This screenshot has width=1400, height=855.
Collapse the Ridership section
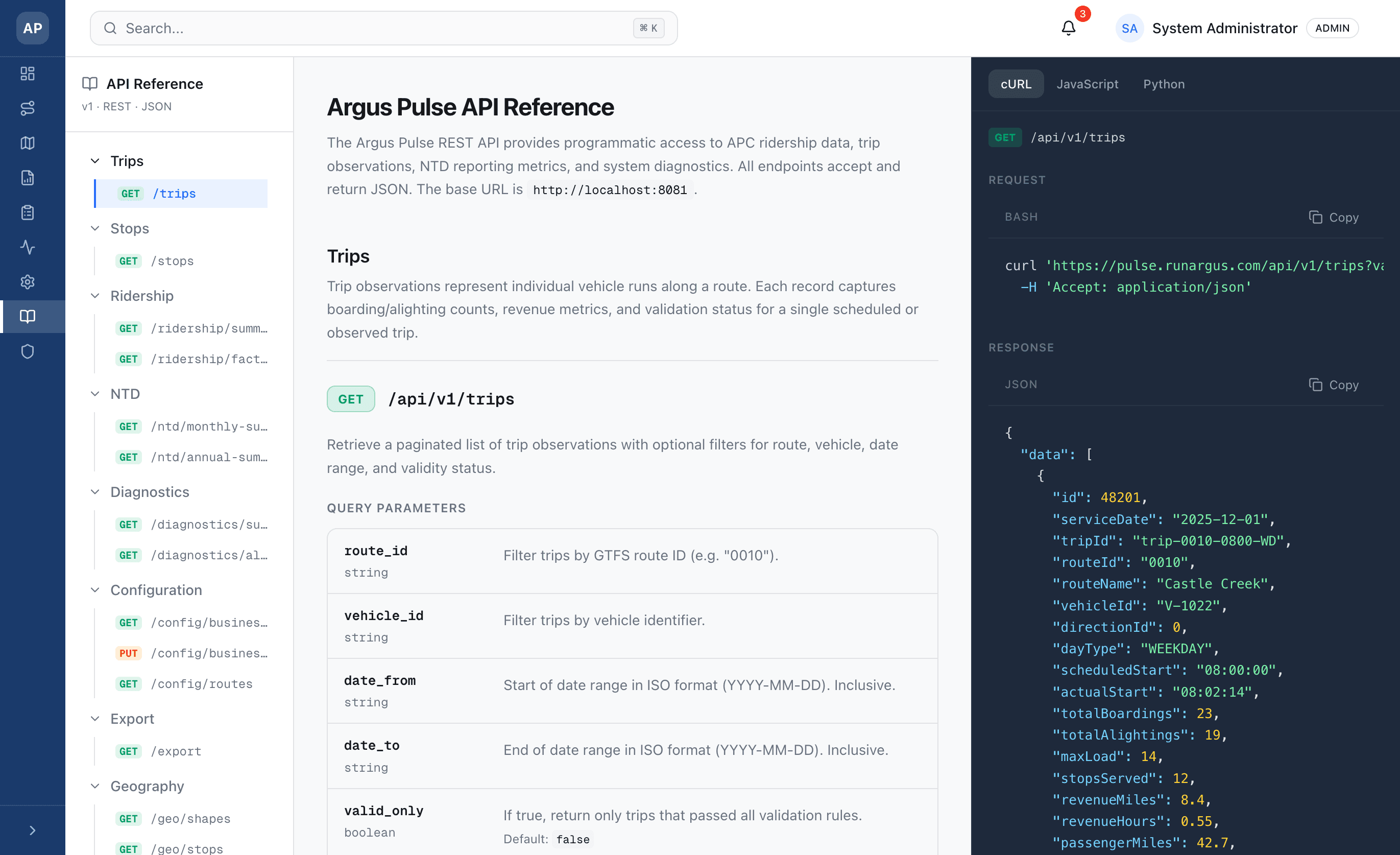pyautogui.click(x=95, y=296)
